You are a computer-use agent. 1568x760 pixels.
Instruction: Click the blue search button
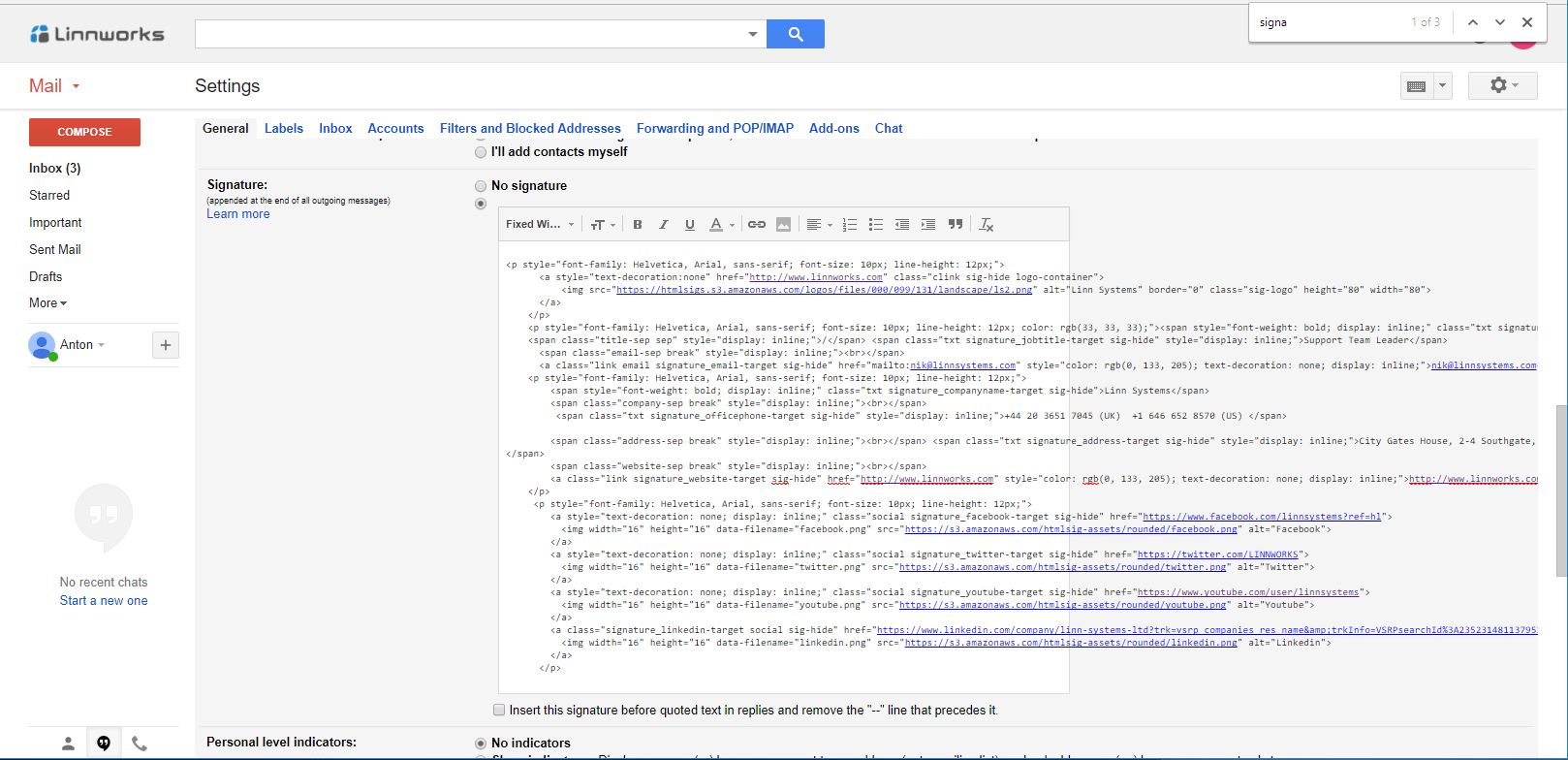pyautogui.click(x=796, y=34)
